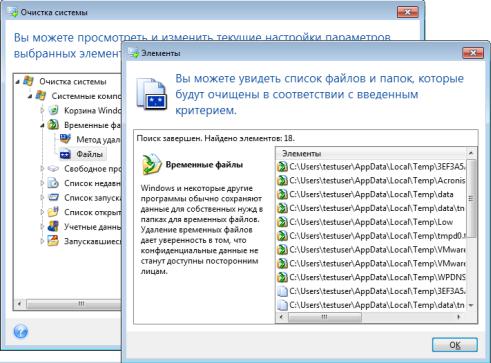Click the Поиск завершен status text
491x363 pixels.
215,138
